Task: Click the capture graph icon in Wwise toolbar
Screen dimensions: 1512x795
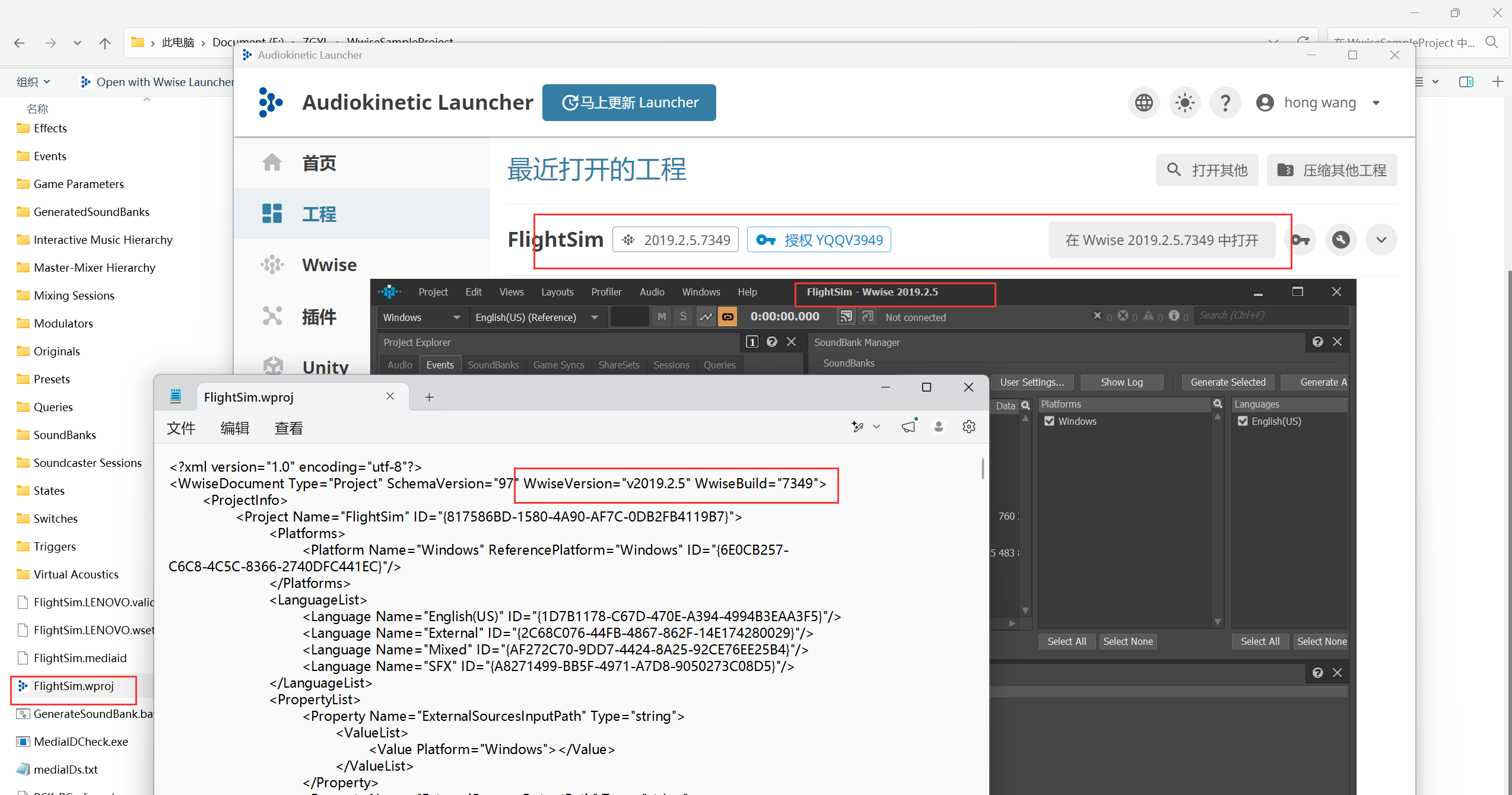Action: coord(705,317)
